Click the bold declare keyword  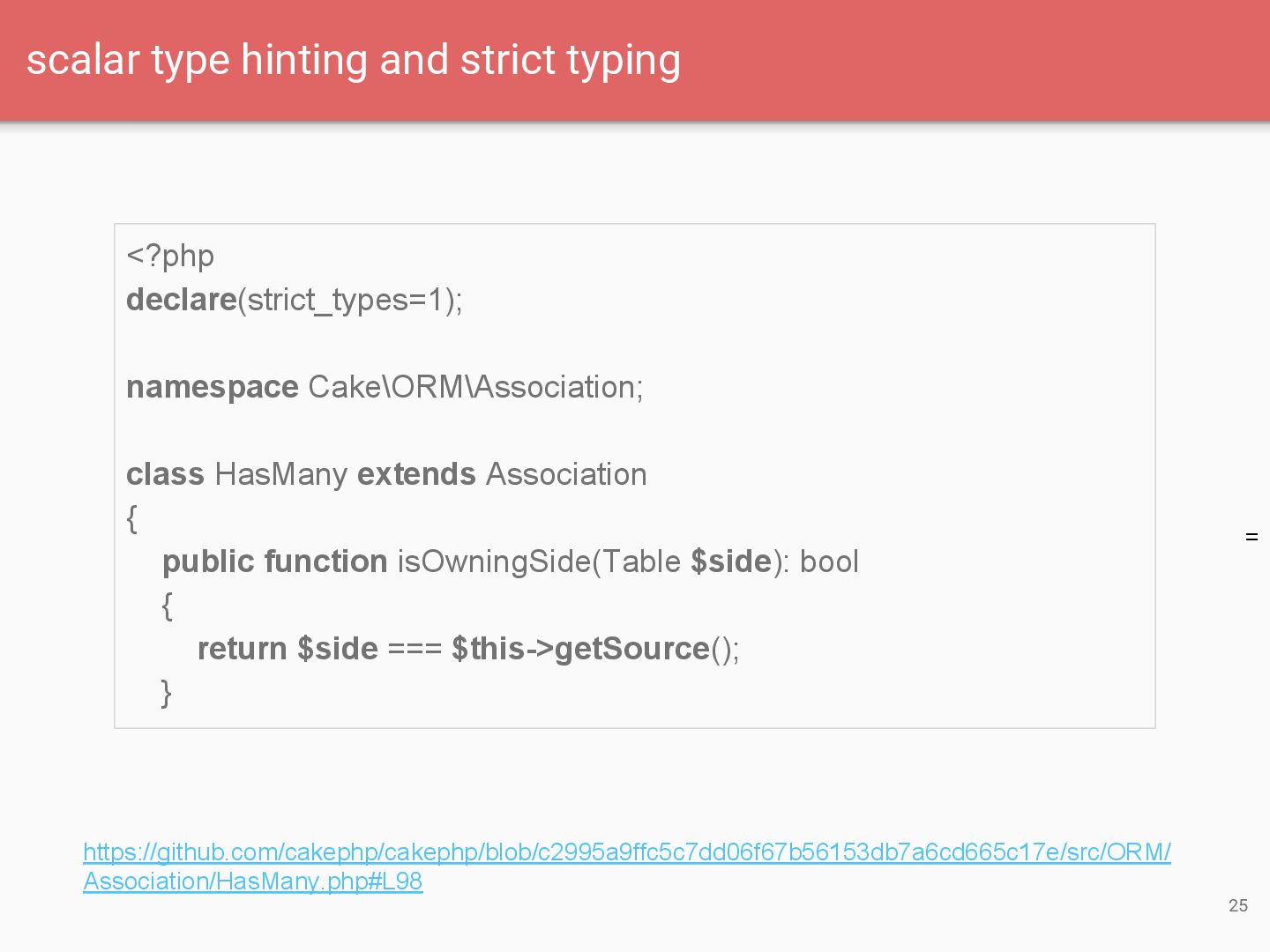point(181,300)
